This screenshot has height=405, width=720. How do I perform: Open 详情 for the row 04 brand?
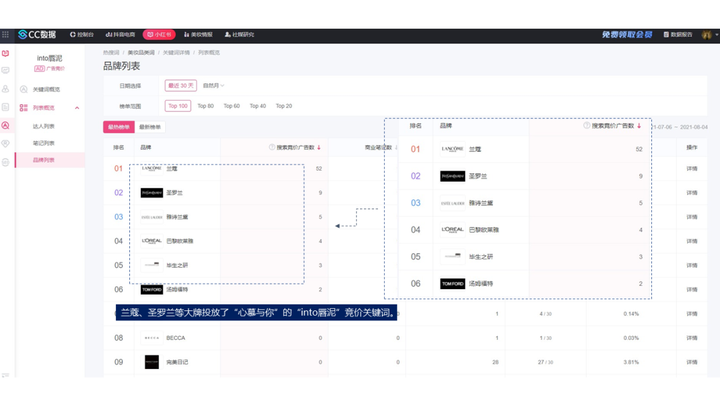click(x=692, y=241)
